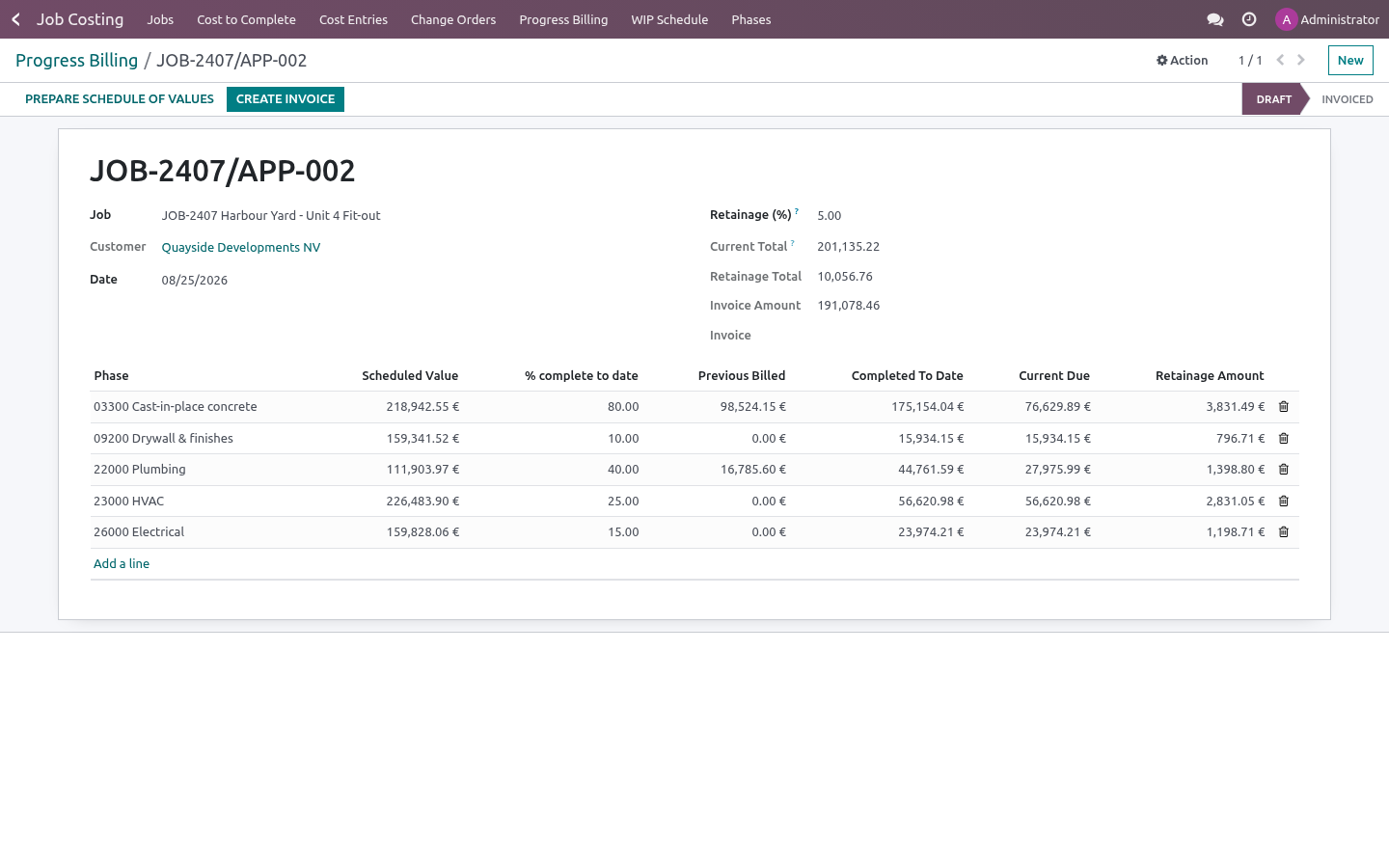This screenshot has width=1389, height=868.
Task: Open the Change Orders menu
Action: click(453, 19)
